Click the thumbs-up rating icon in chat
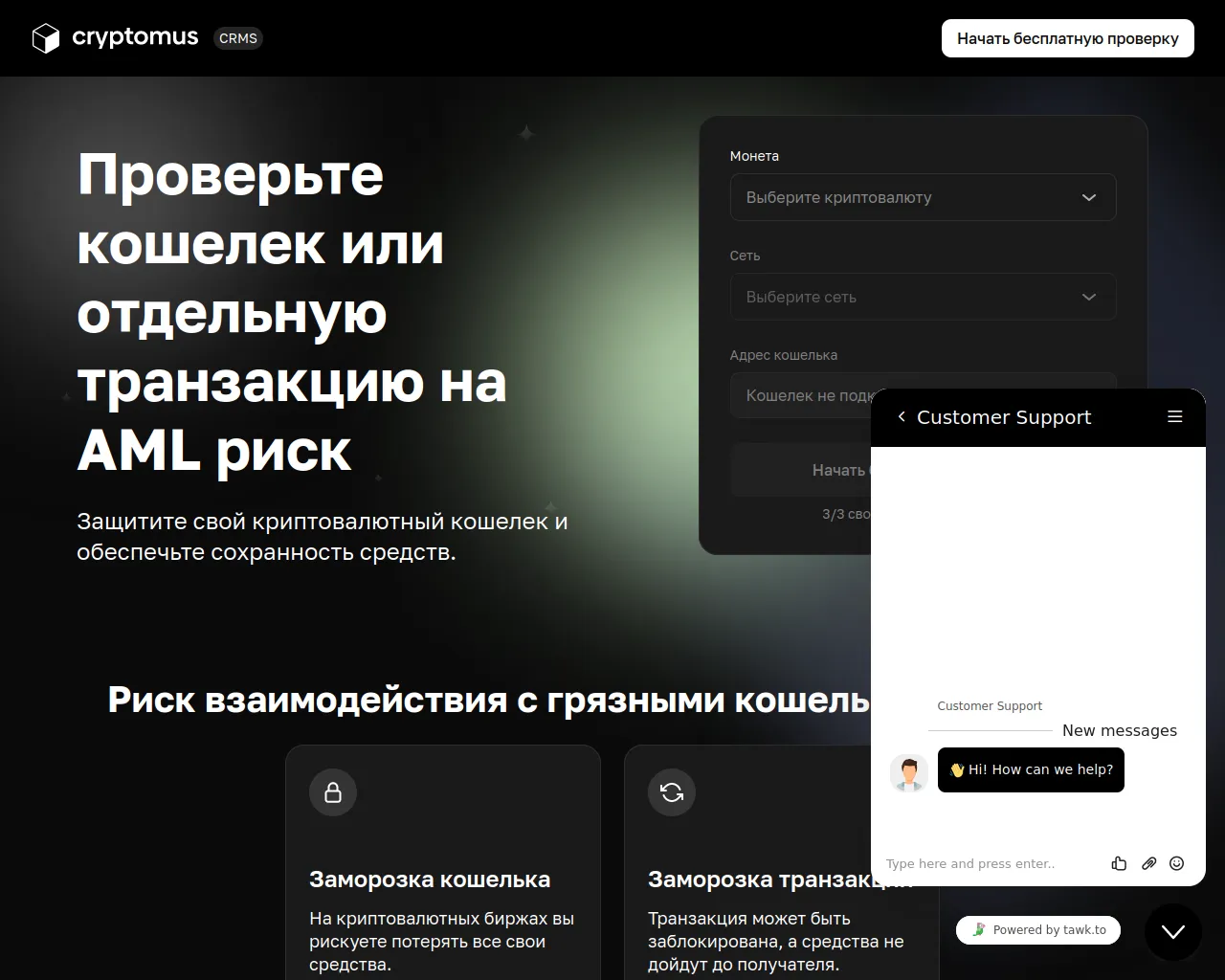 [1119, 863]
